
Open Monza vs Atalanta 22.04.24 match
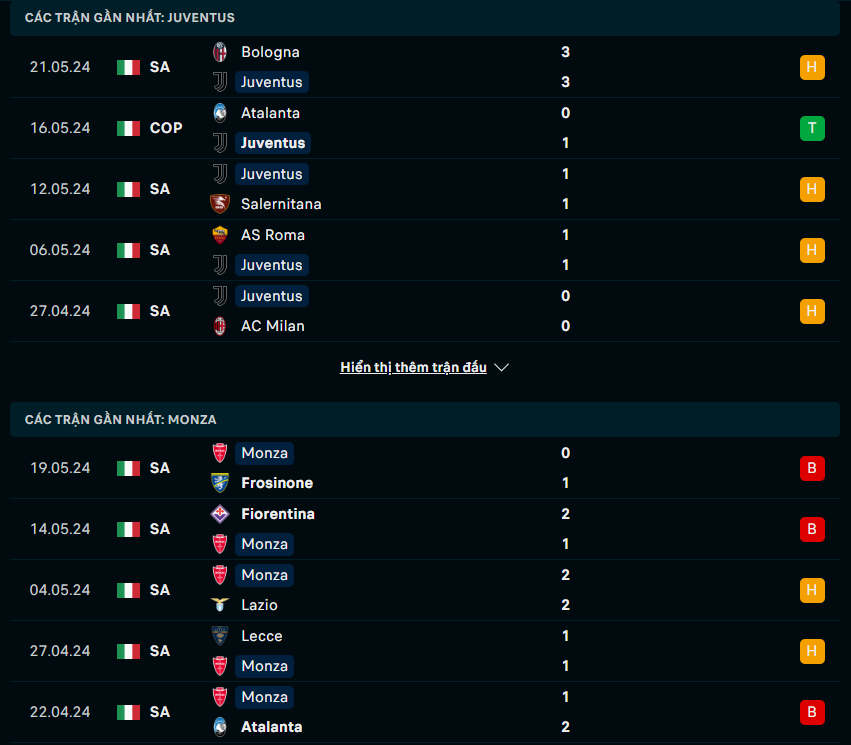[425, 712]
